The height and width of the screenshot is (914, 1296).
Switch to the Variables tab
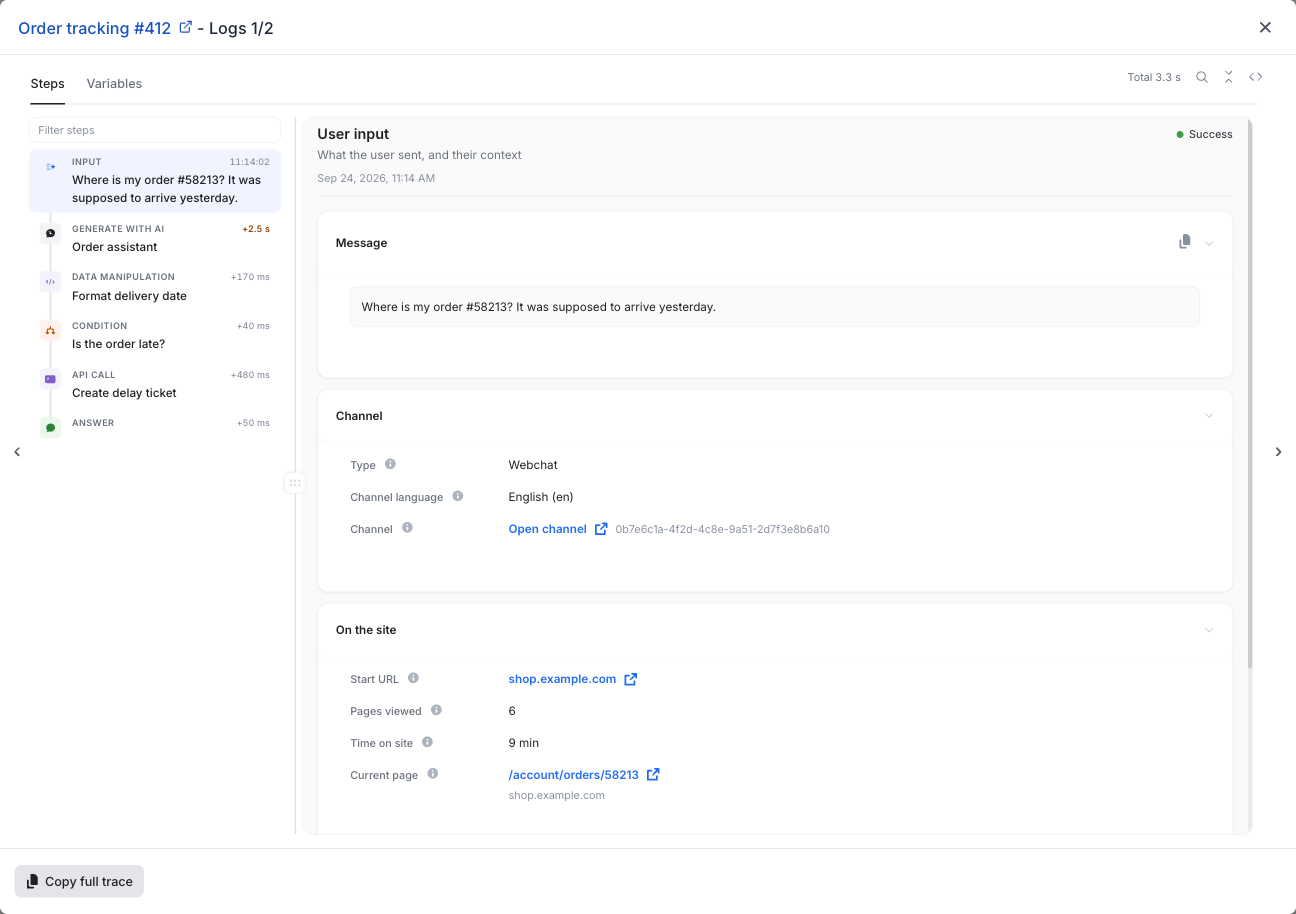(x=114, y=84)
